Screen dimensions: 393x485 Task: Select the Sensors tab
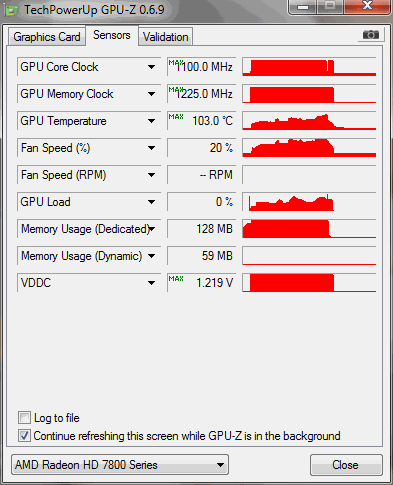pyautogui.click(x=112, y=35)
